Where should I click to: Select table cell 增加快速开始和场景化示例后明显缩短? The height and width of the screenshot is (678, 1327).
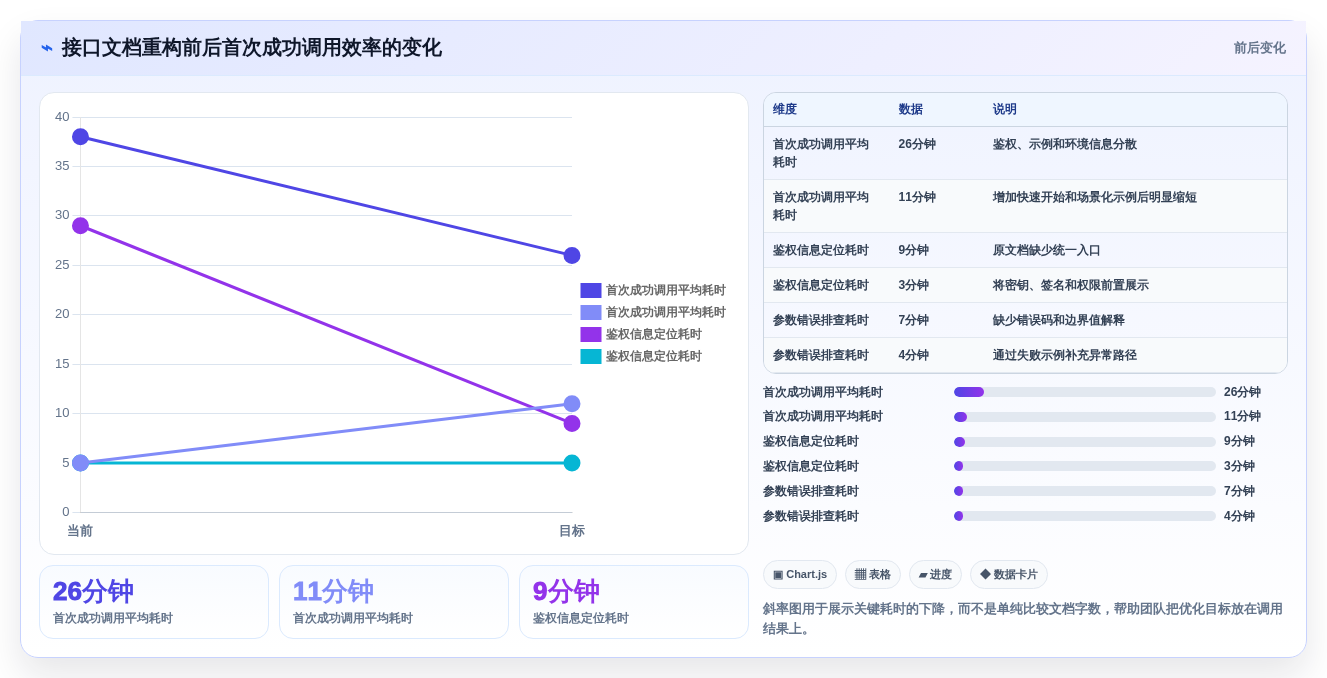click(x=1095, y=197)
